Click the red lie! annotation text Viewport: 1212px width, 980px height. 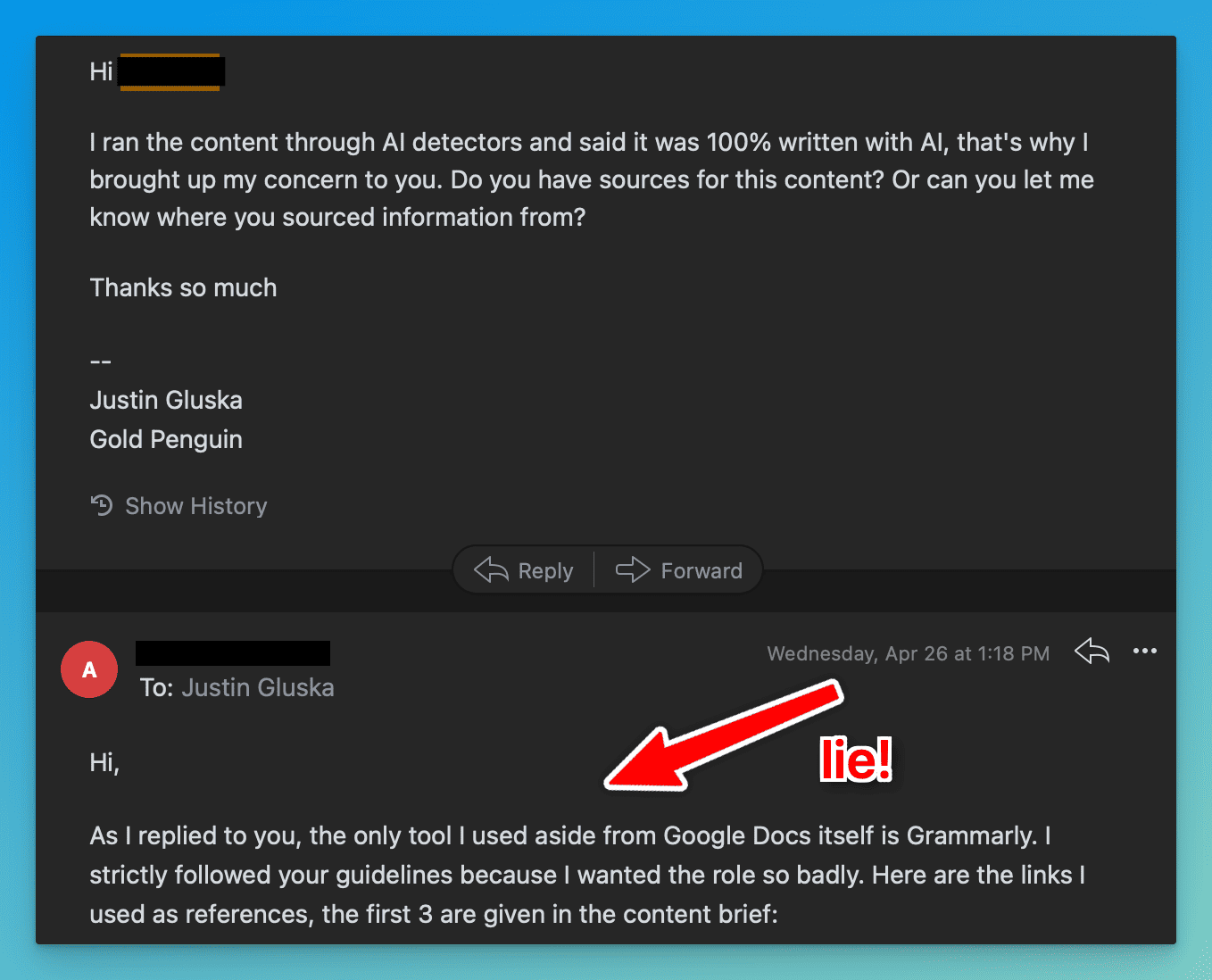click(x=856, y=760)
